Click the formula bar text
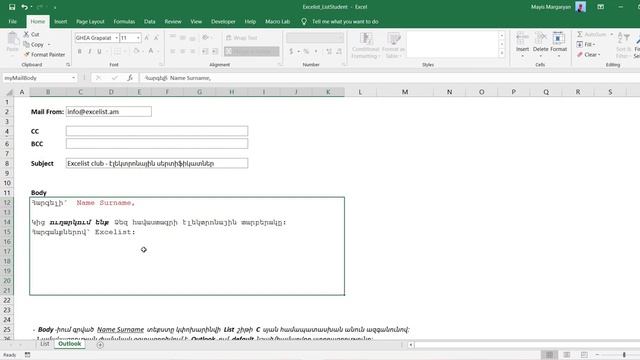The width and height of the screenshot is (640, 360). click(178, 78)
